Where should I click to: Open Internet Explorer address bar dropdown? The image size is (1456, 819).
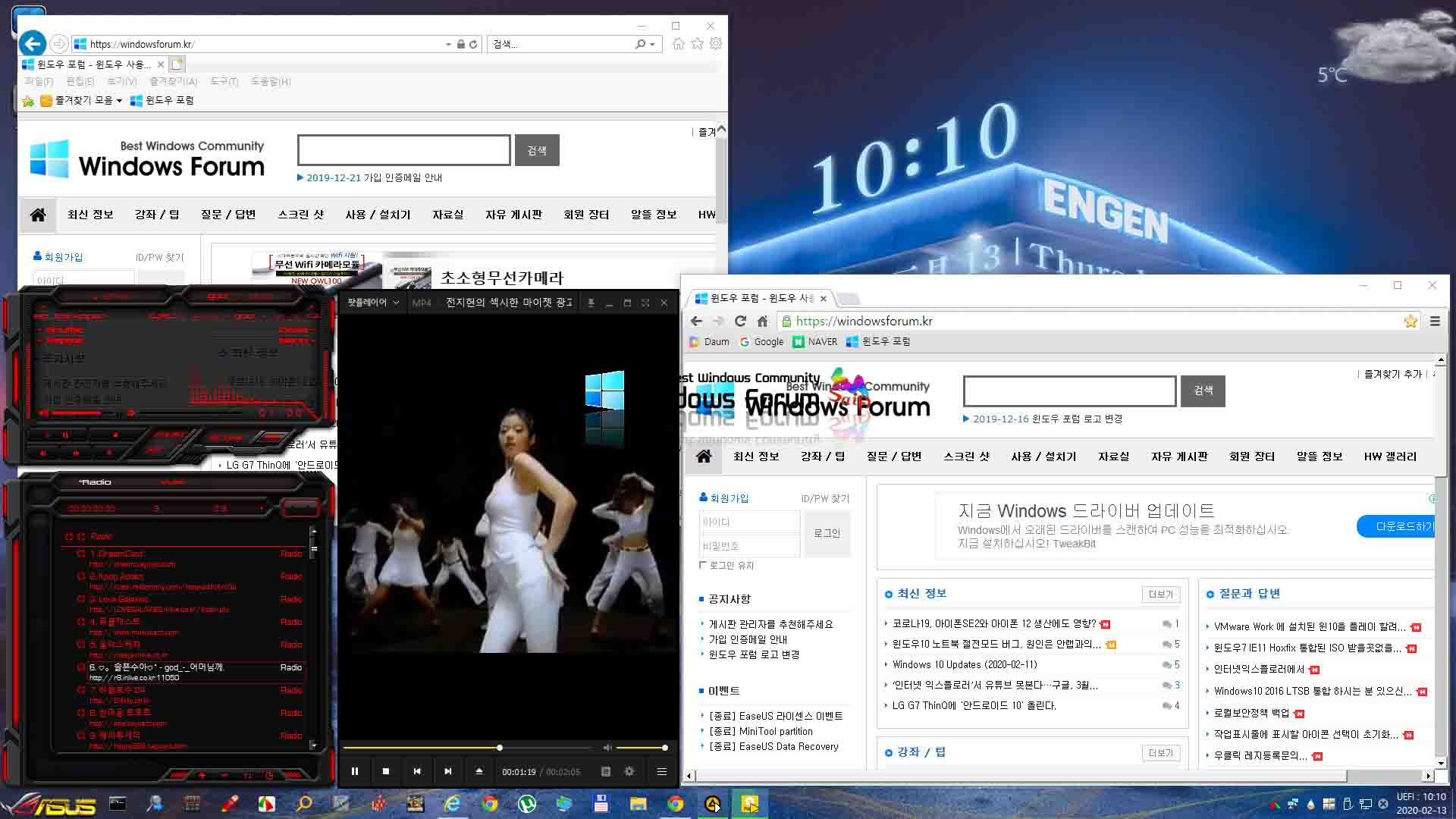449,44
